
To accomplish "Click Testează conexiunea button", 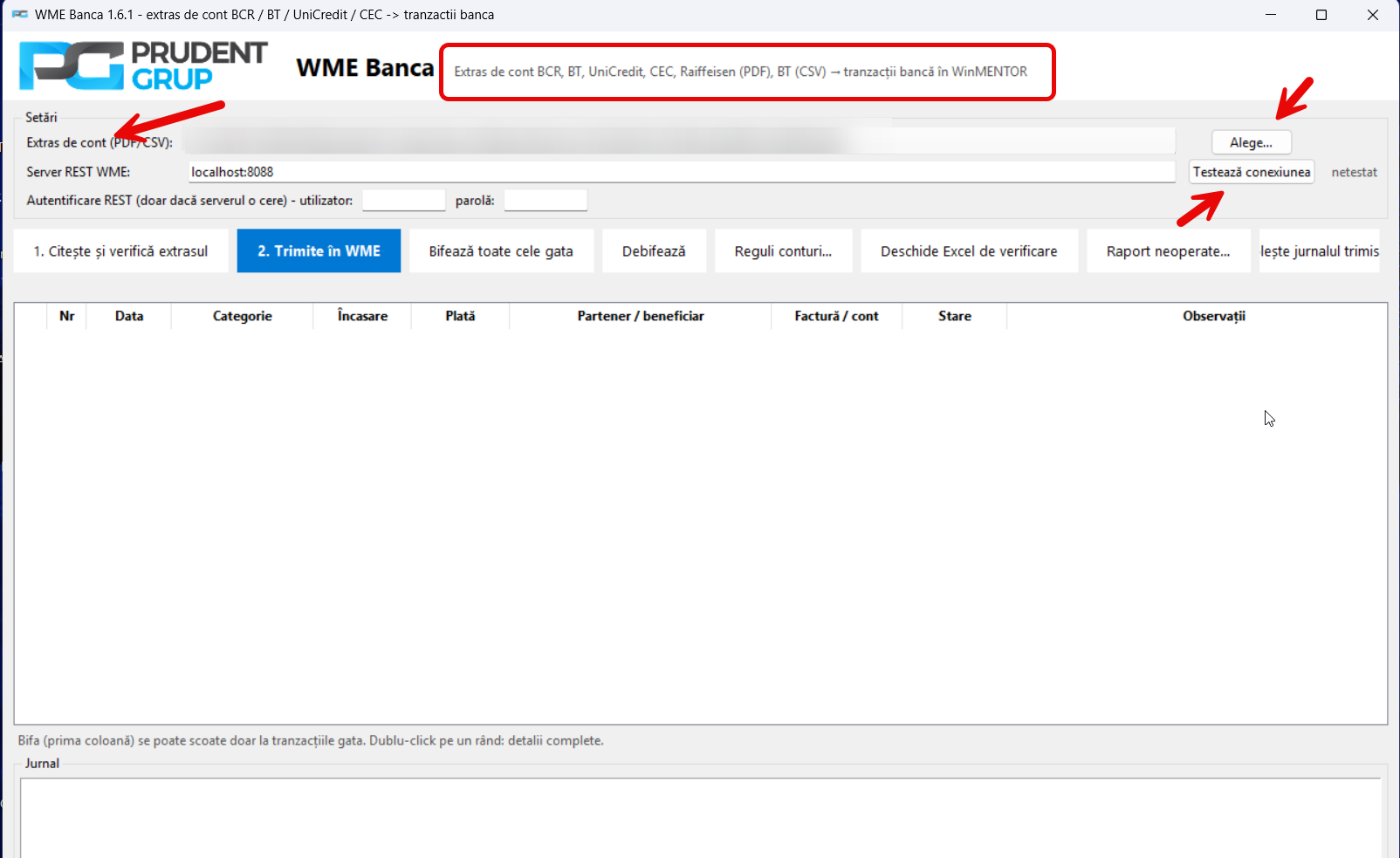I will pyautogui.click(x=1252, y=172).
